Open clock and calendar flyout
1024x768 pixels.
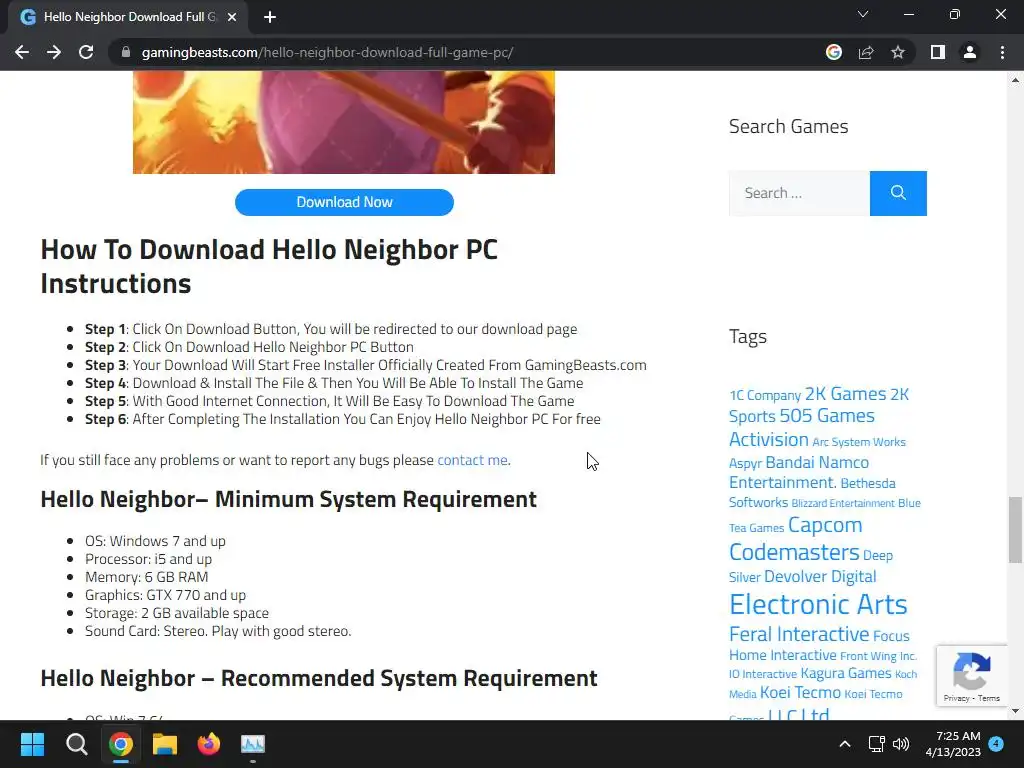tap(953, 744)
